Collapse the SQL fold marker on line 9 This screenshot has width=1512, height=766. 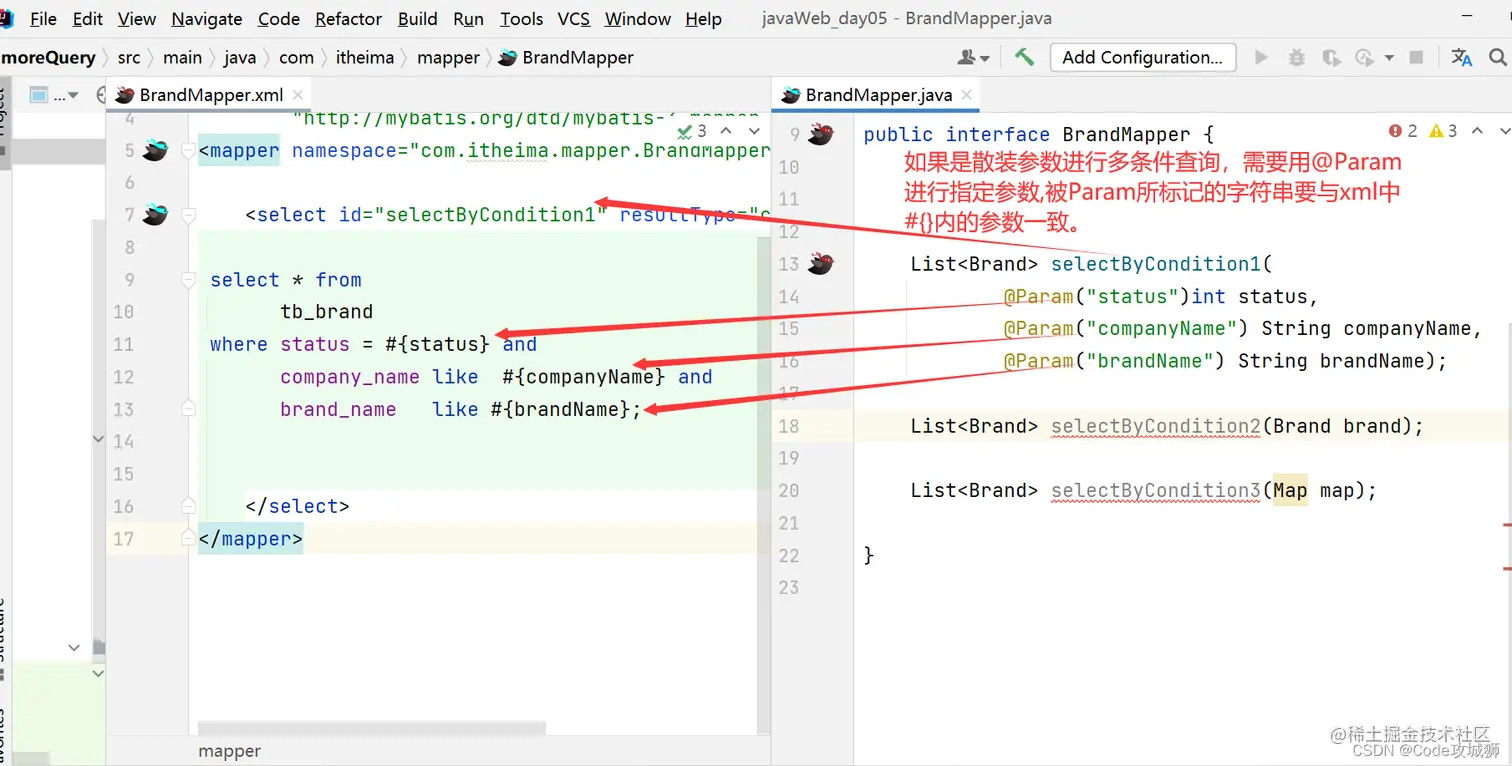[x=188, y=281]
